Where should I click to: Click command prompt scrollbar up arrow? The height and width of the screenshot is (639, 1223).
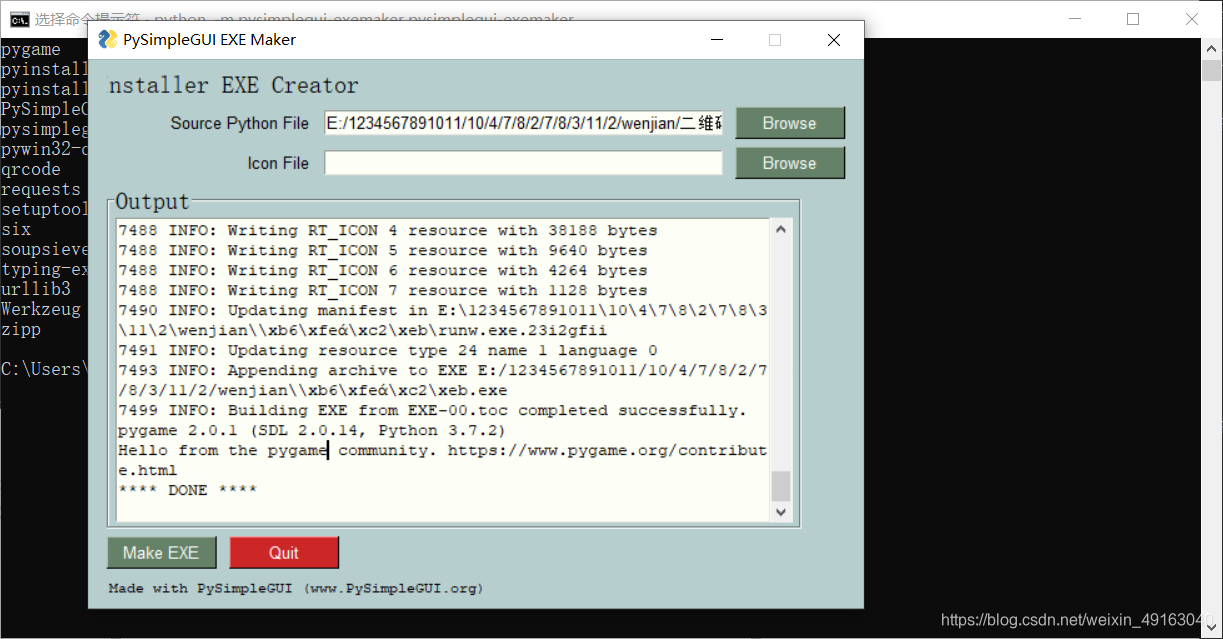click(x=1211, y=49)
